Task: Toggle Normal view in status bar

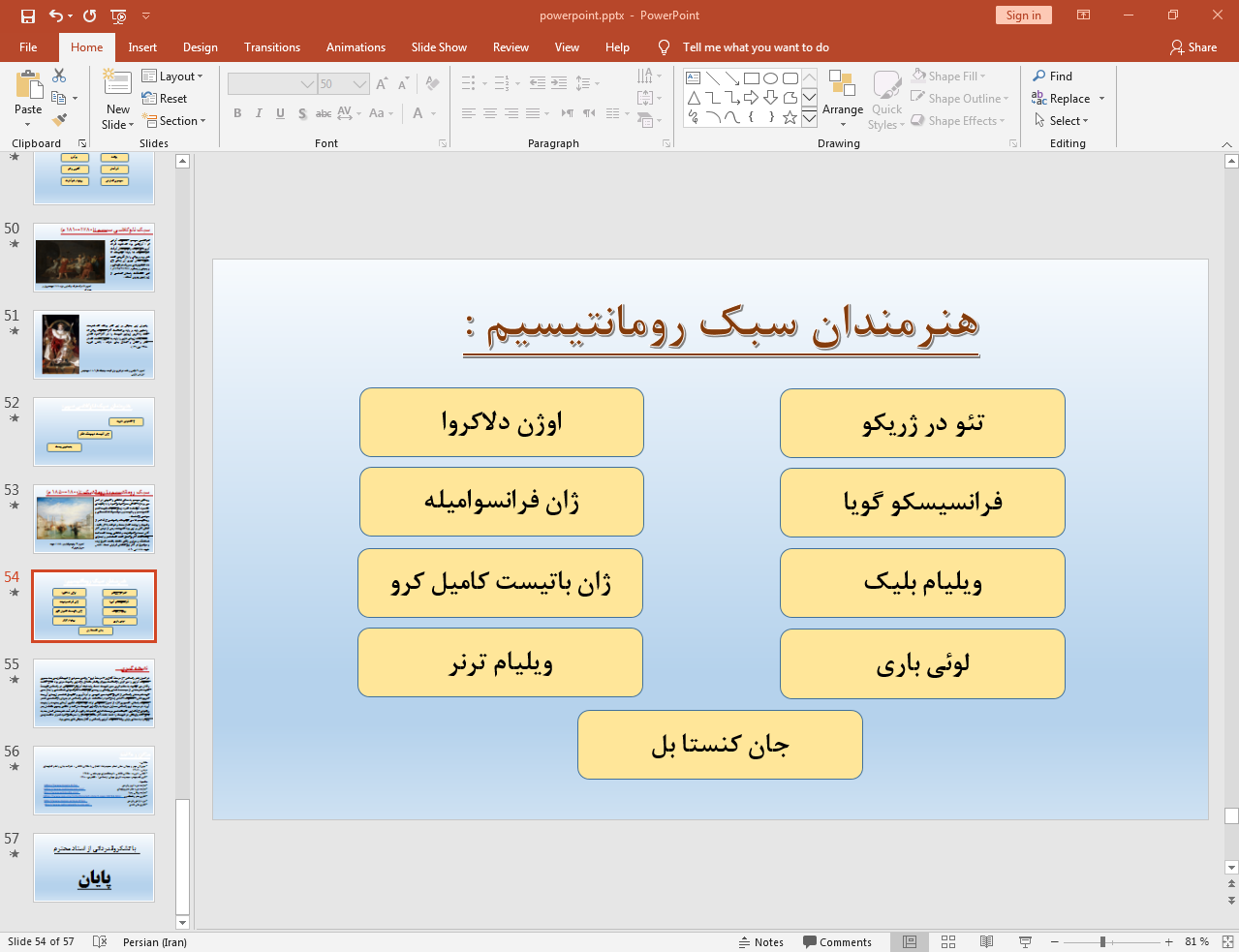Action: coord(910,941)
